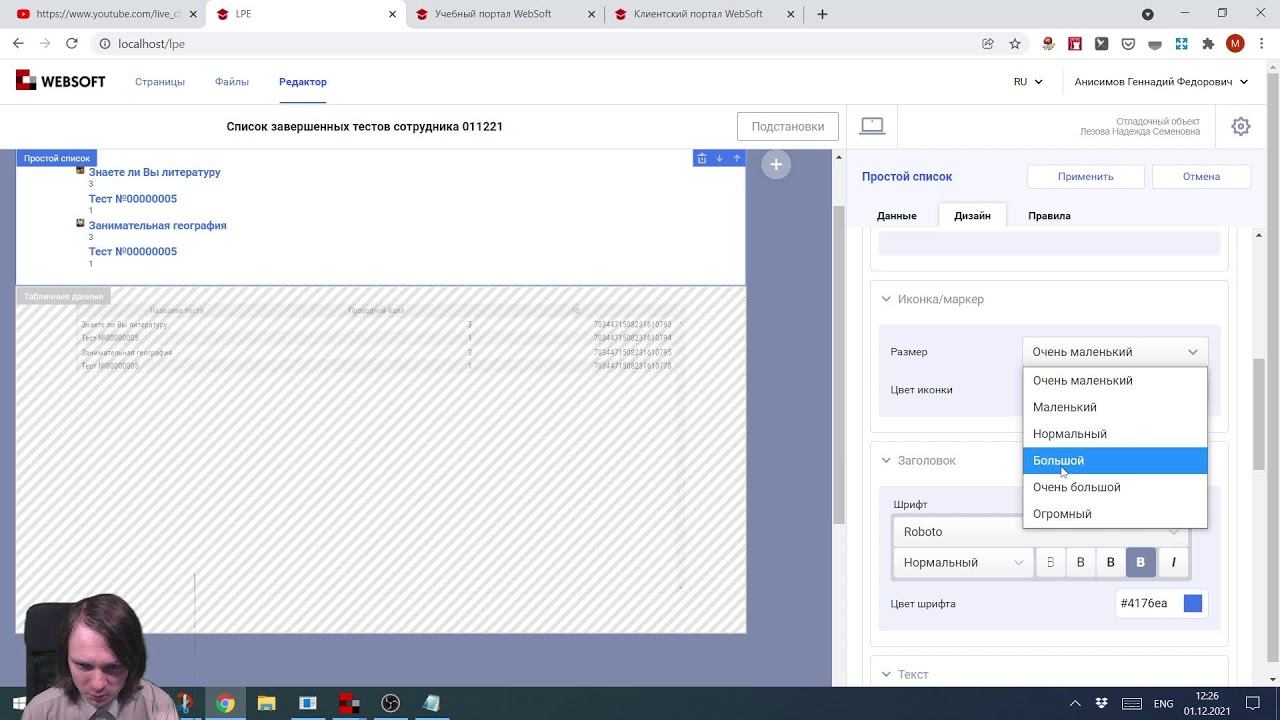Screen dimensions: 1280x720
Task: Open the blue font color swatch
Action: point(1193,604)
